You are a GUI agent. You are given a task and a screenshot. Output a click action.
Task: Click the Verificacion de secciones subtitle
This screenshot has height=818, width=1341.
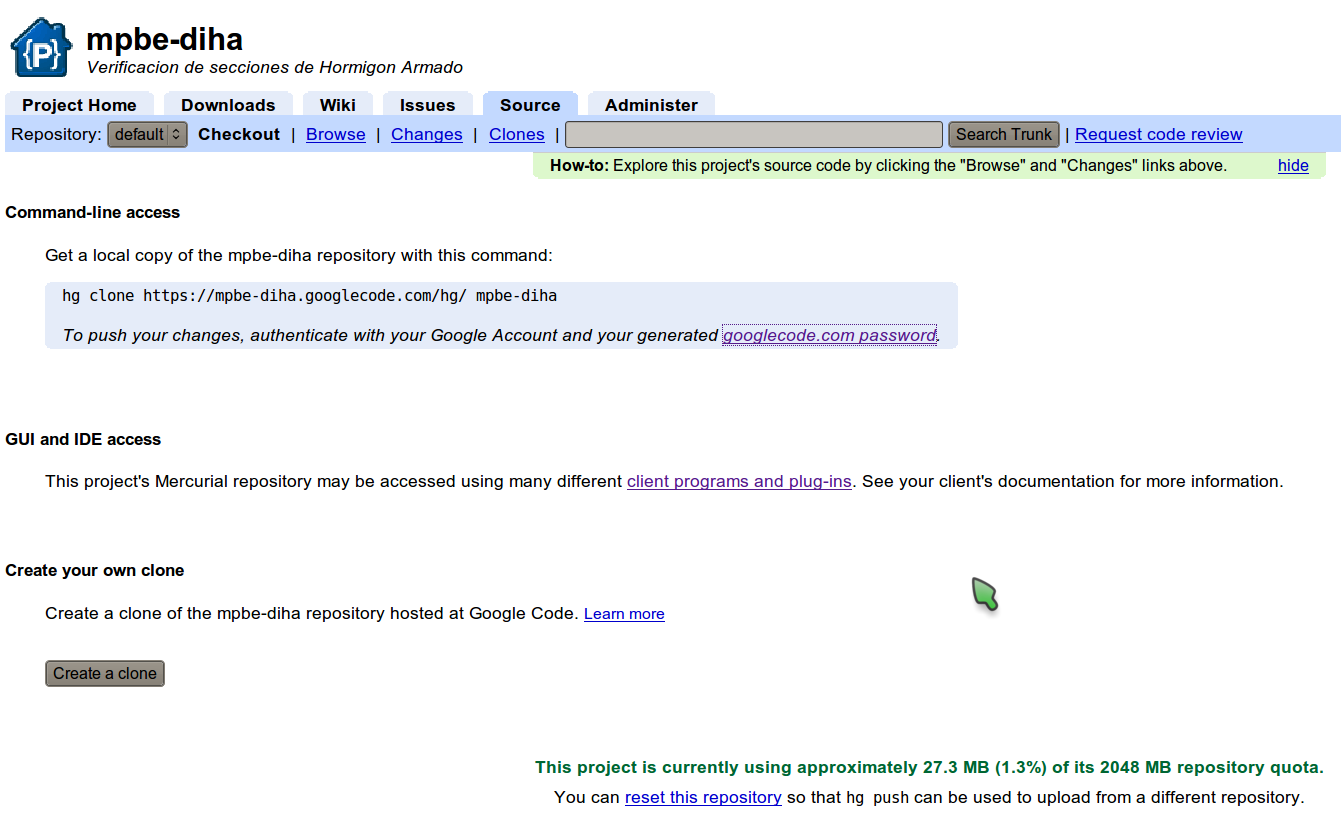[275, 68]
